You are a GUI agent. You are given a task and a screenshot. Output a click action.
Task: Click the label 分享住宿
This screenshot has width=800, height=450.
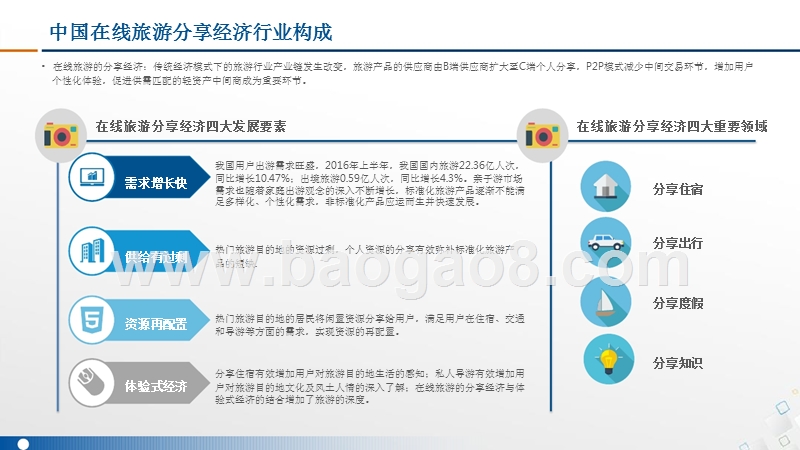pyautogui.click(x=678, y=189)
